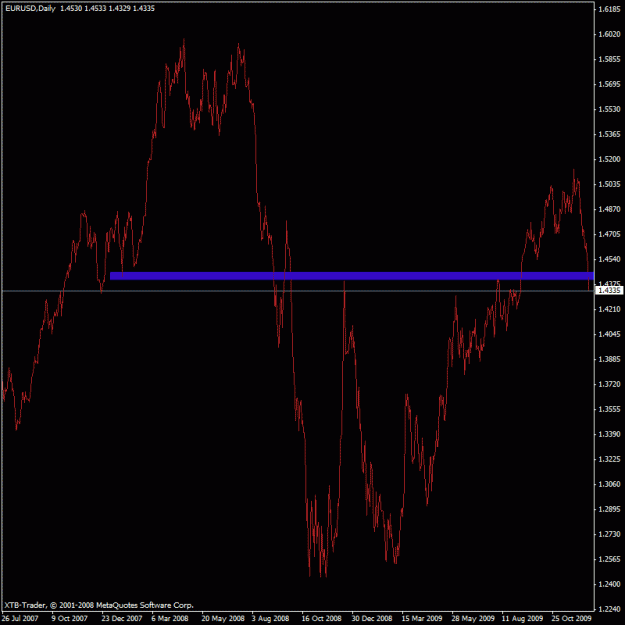Image resolution: width=625 pixels, height=625 pixels.
Task: Click the 1.2730 price axis label
Action: coord(609,534)
